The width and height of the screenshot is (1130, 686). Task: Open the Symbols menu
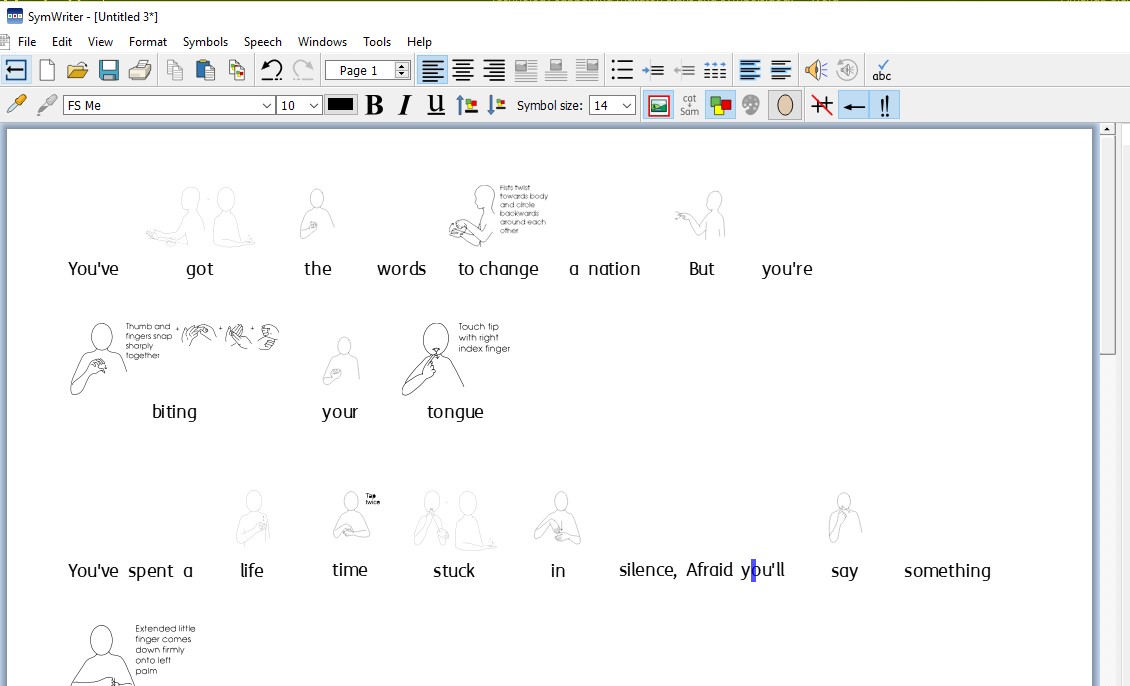(205, 42)
